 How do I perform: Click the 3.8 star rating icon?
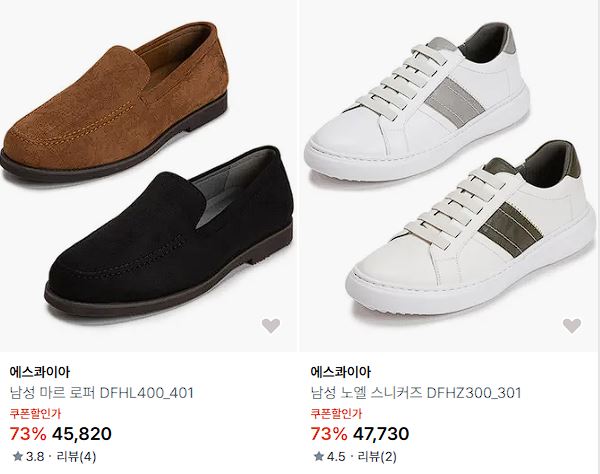(x=18, y=456)
